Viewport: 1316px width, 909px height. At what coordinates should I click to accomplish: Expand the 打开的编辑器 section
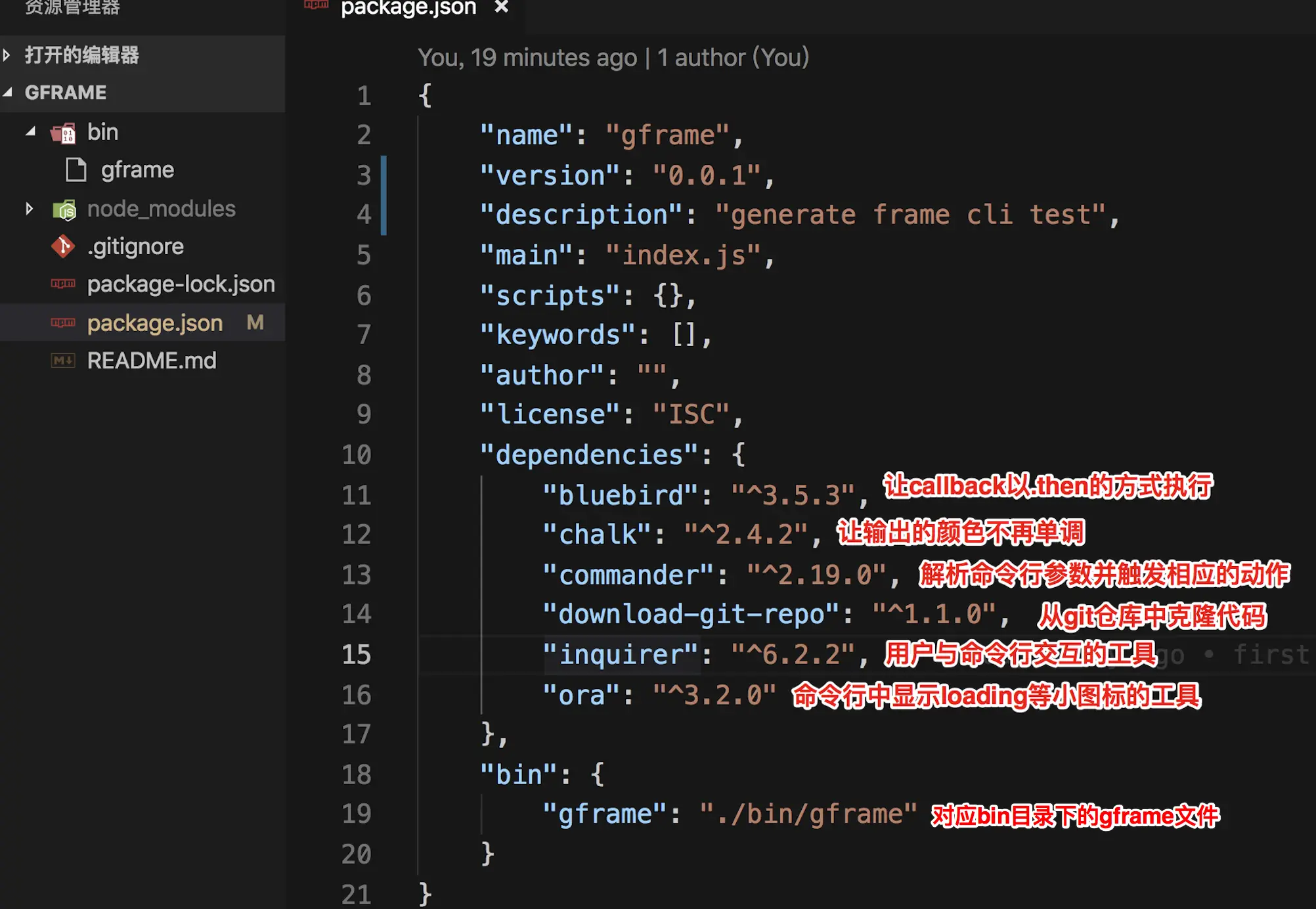point(7,55)
